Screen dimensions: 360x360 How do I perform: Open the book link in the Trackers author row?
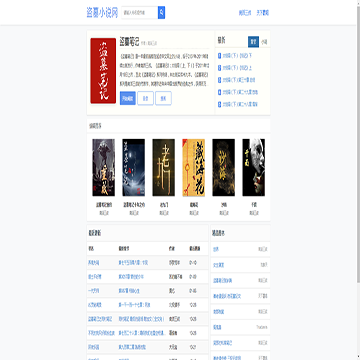(x=217, y=327)
